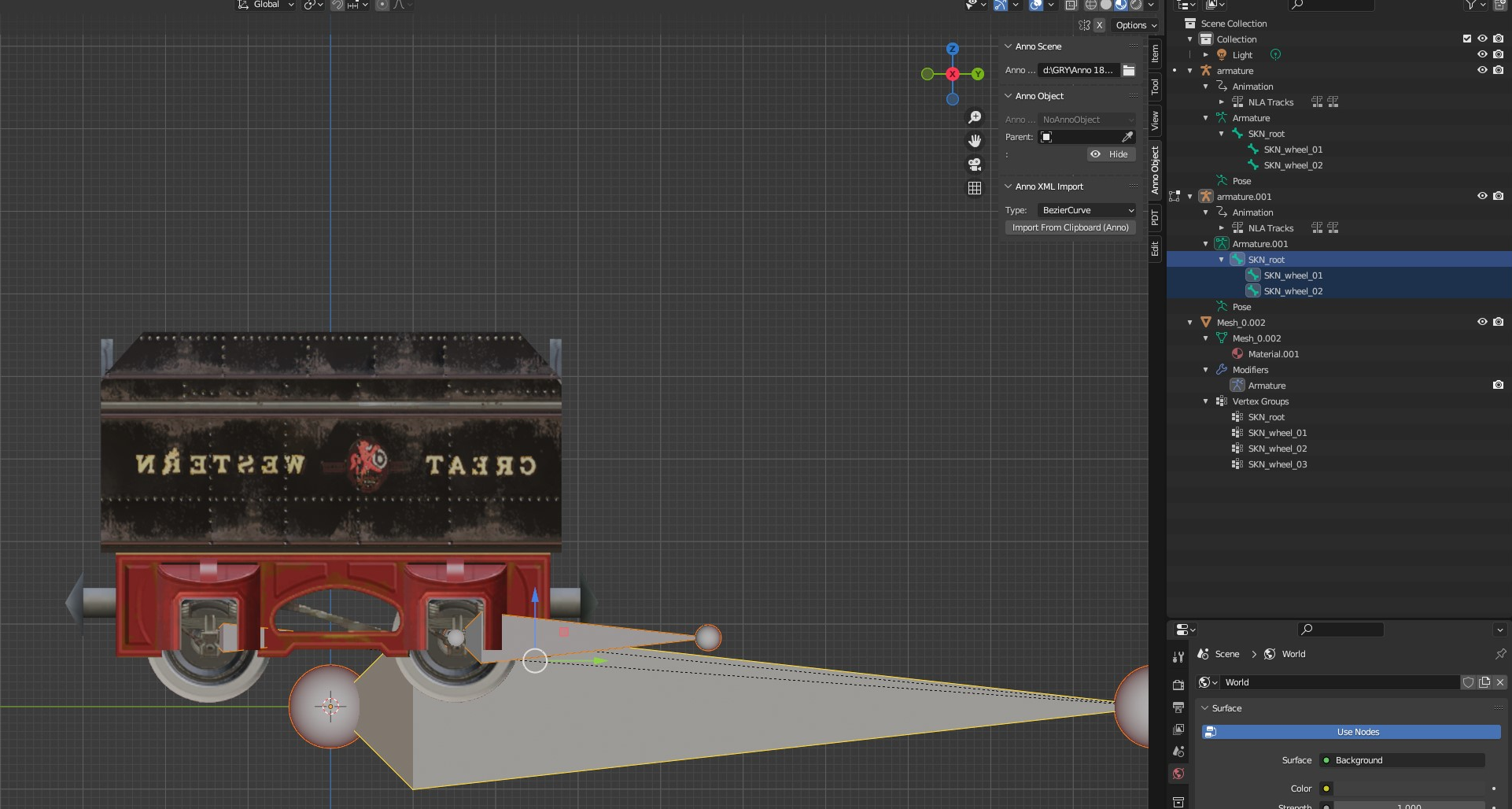Expand the Light item in outliner
The width and height of the screenshot is (1512, 809).
[1205, 55]
